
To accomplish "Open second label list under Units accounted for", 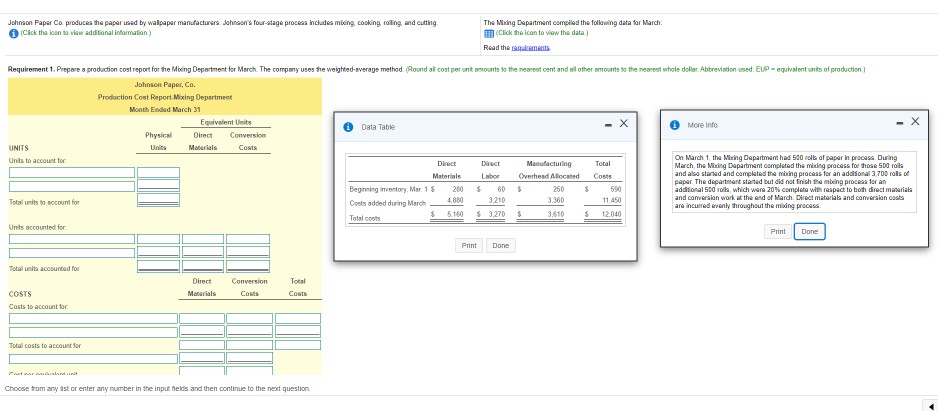I will pos(72,252).
